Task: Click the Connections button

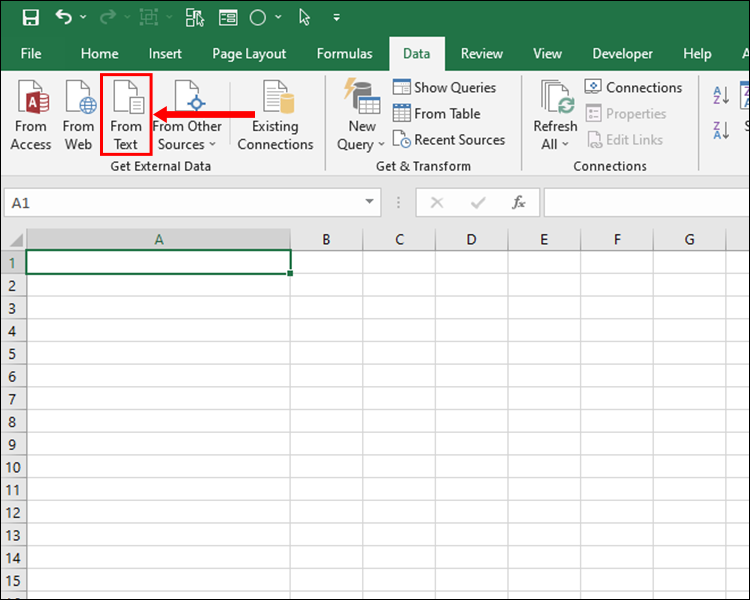Action: pos(633,88)
